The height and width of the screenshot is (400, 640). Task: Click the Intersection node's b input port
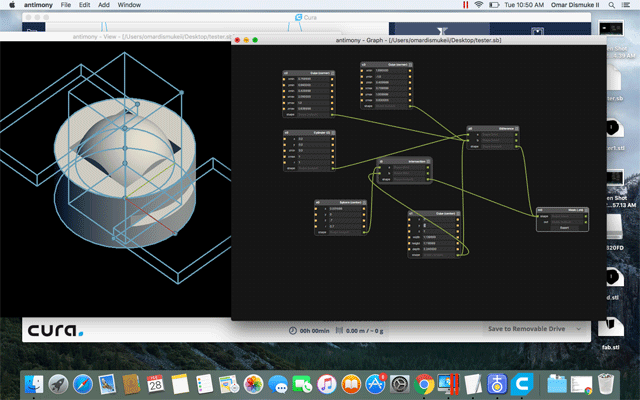pyautogui.click(x=379, y=173)
